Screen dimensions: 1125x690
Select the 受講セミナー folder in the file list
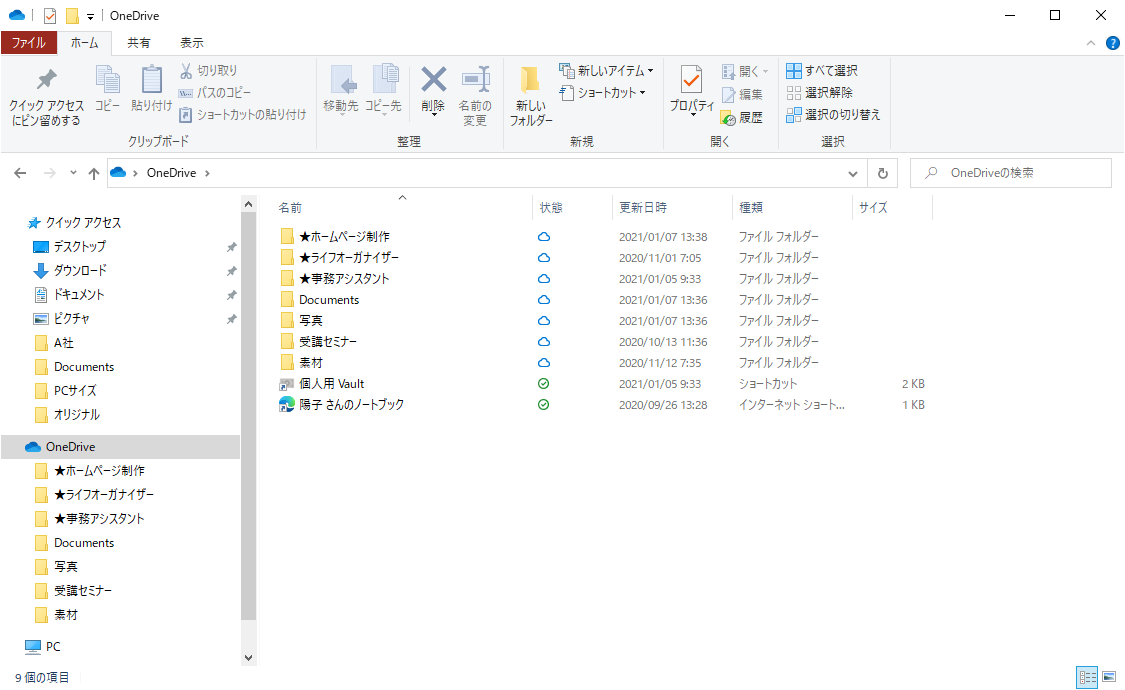(x=327, y=341)
